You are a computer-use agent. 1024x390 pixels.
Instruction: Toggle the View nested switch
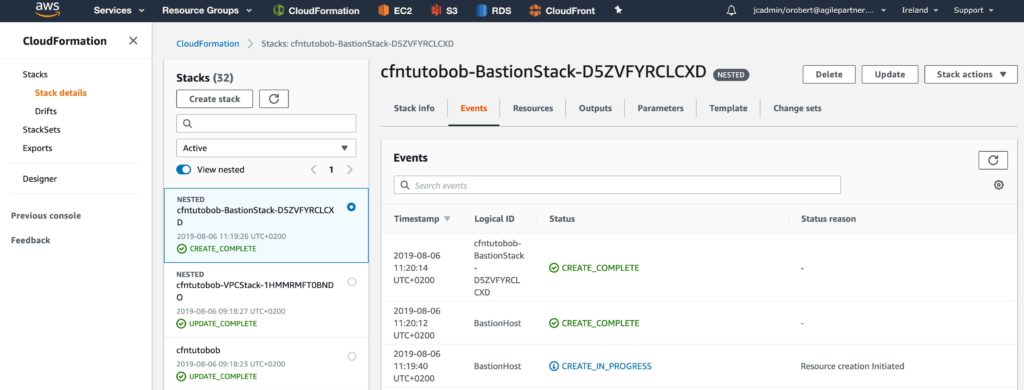(184, 169)
